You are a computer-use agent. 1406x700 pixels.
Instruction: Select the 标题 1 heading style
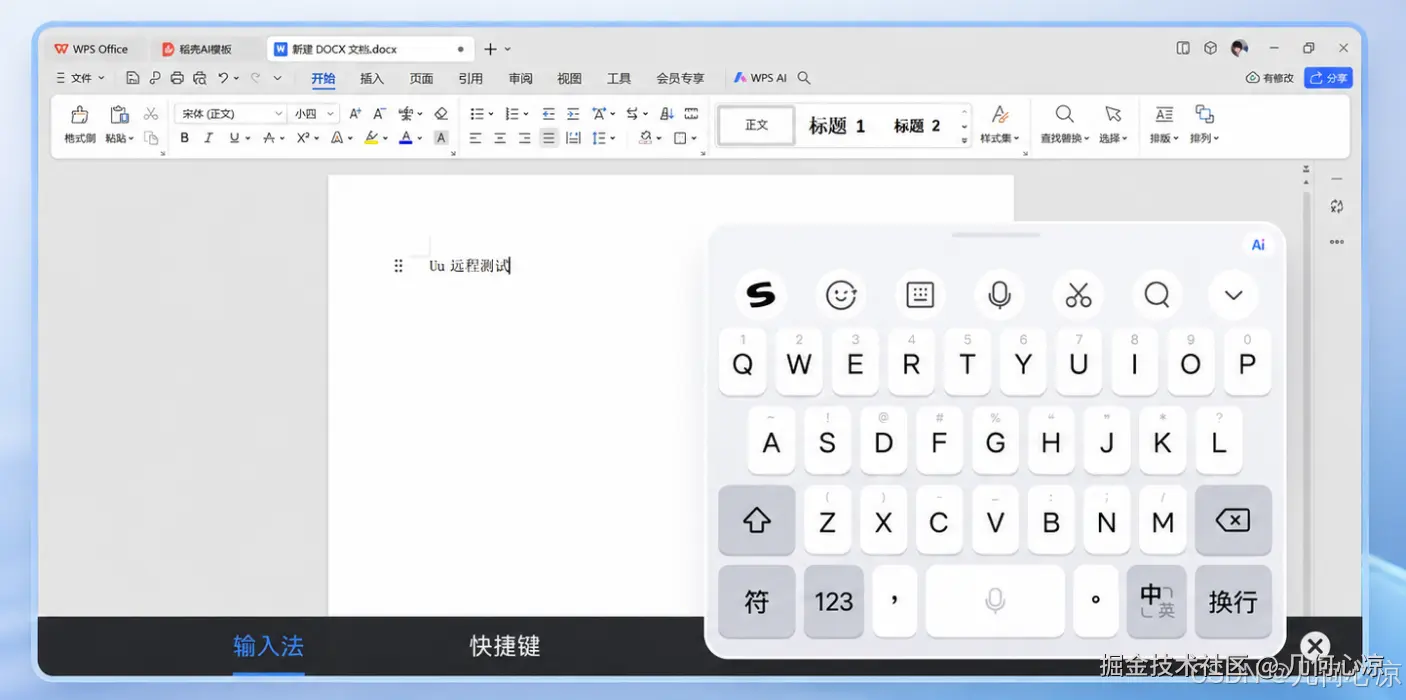tap(837, 126)
